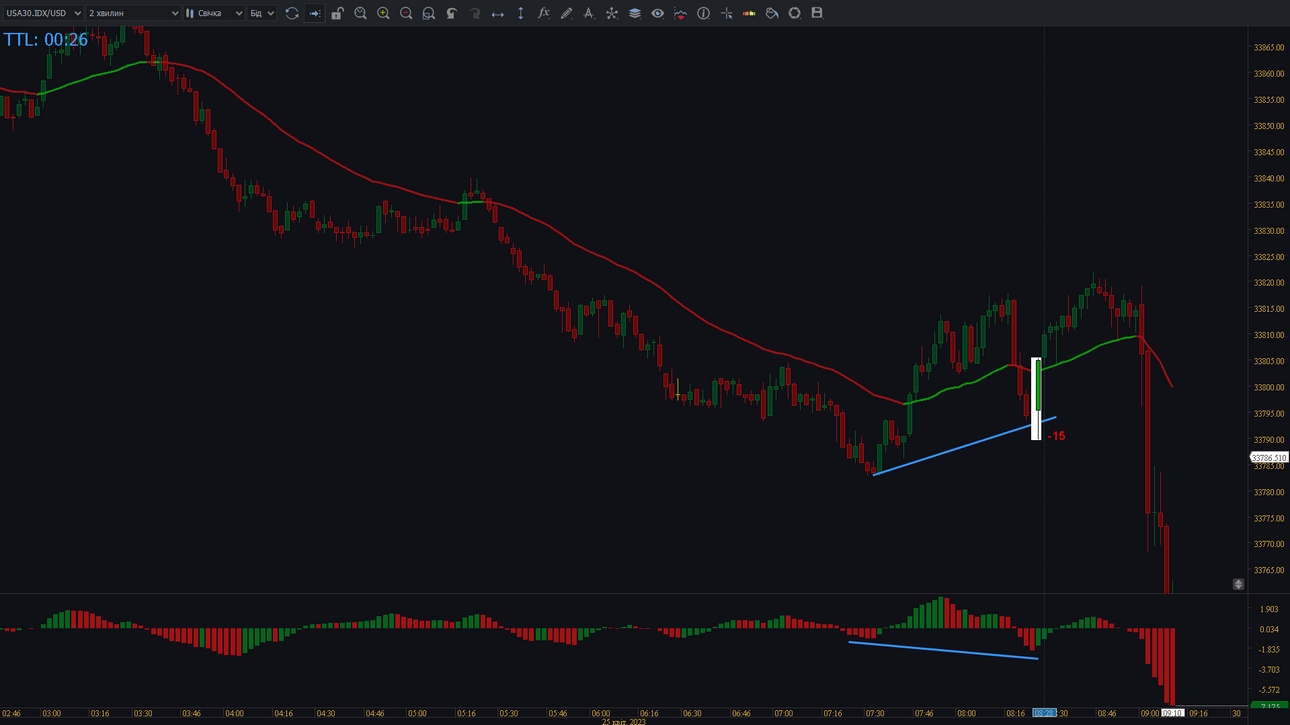Screen dimensions: 1290x725
Task: Click the 03:00 time axis label
Action: (x=51, y=714)
